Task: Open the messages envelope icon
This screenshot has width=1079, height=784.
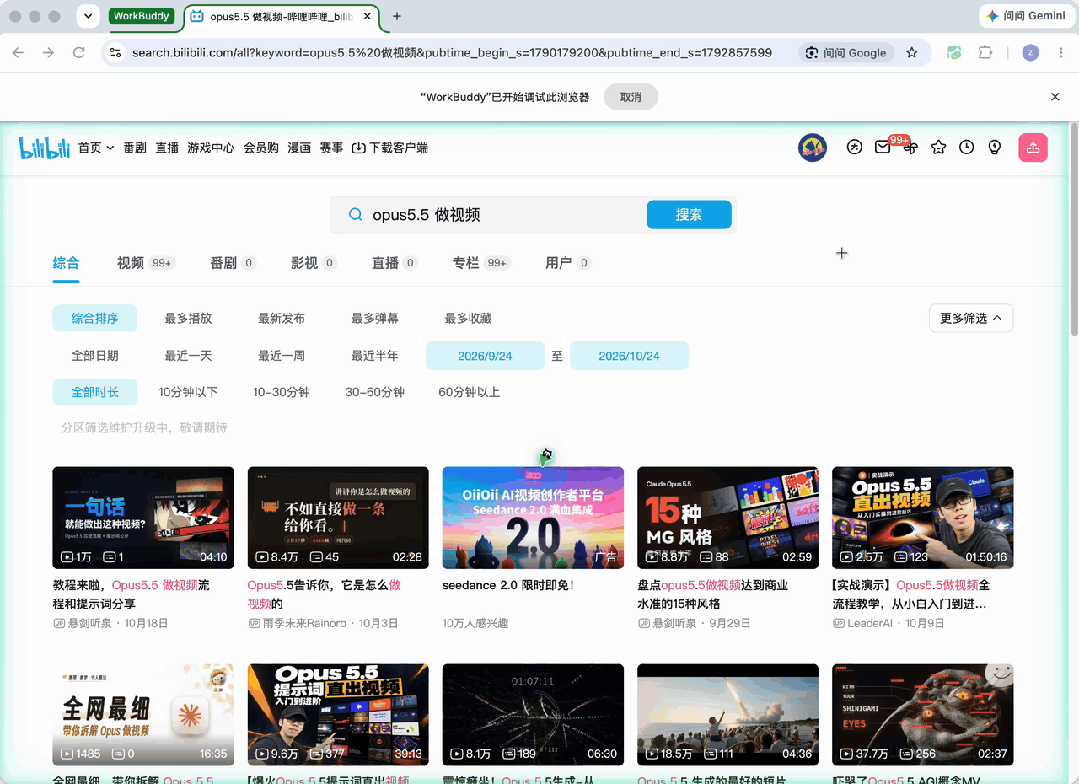Action: pos(882,147)
